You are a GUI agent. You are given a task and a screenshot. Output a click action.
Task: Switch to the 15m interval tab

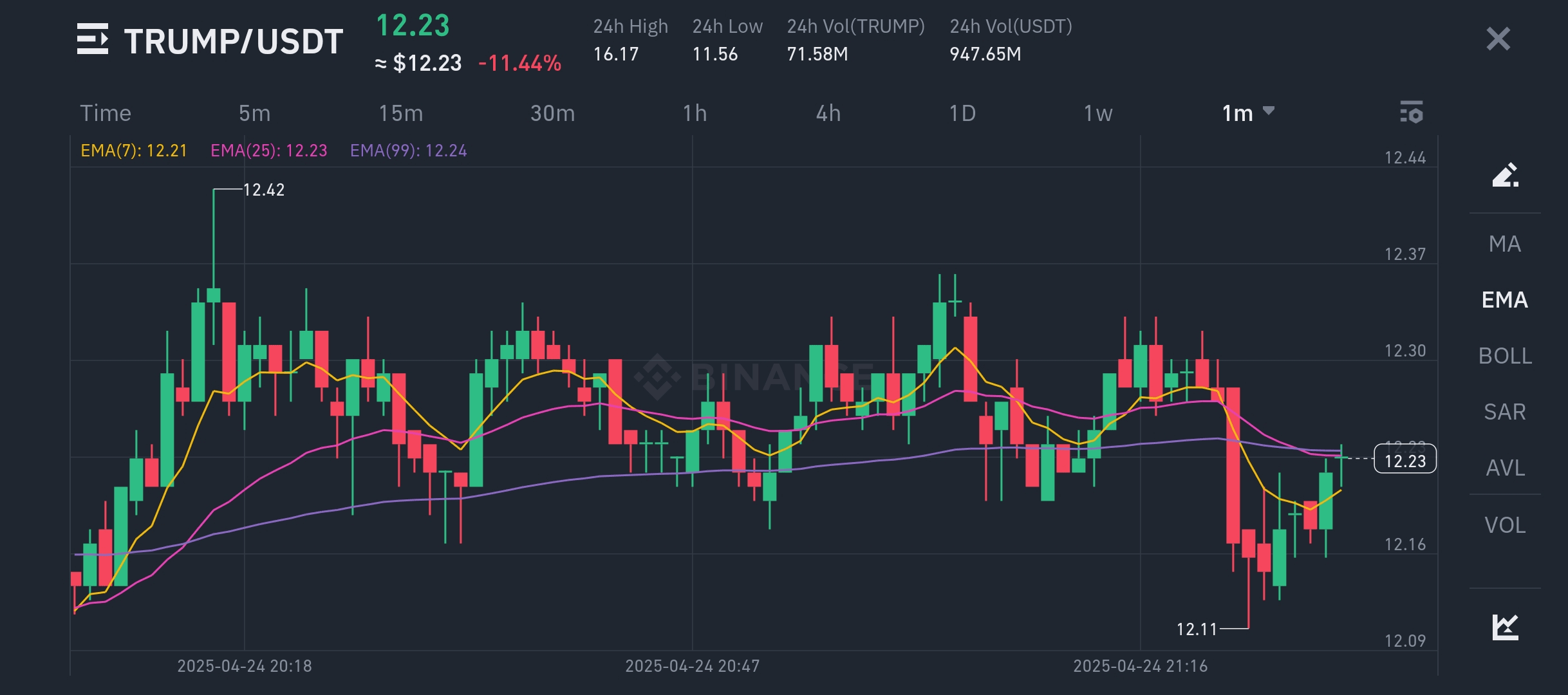pos(400,113)
